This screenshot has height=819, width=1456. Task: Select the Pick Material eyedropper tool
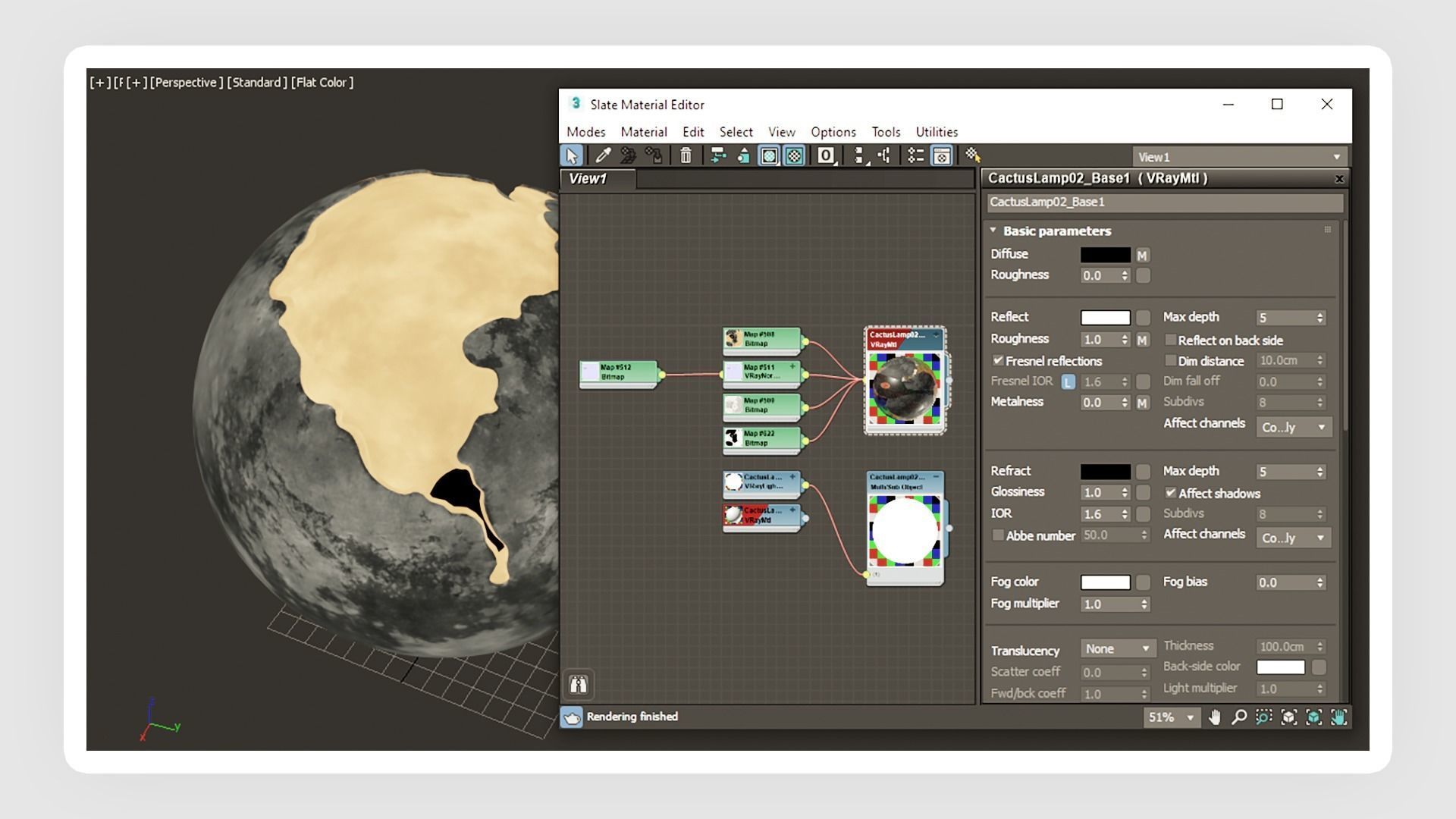pos(603,155)
